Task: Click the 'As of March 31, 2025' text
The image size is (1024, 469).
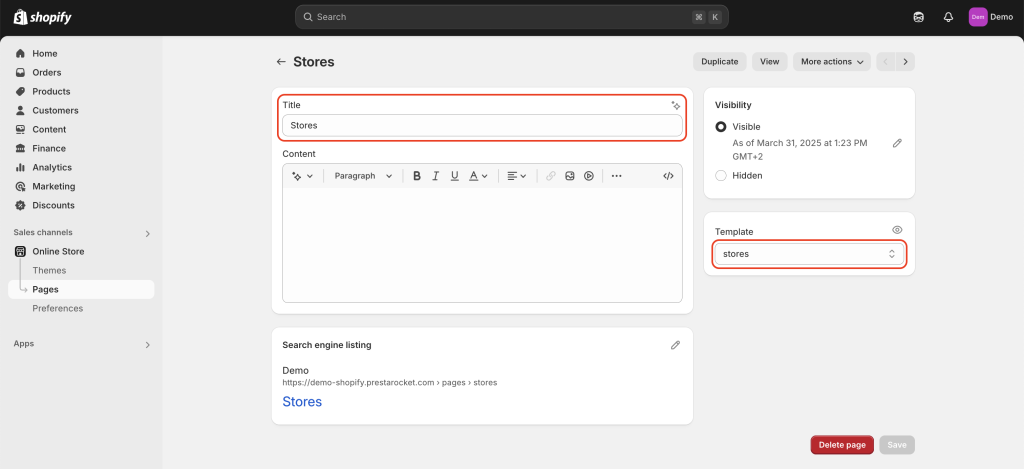Action: (x=800, y=150)
